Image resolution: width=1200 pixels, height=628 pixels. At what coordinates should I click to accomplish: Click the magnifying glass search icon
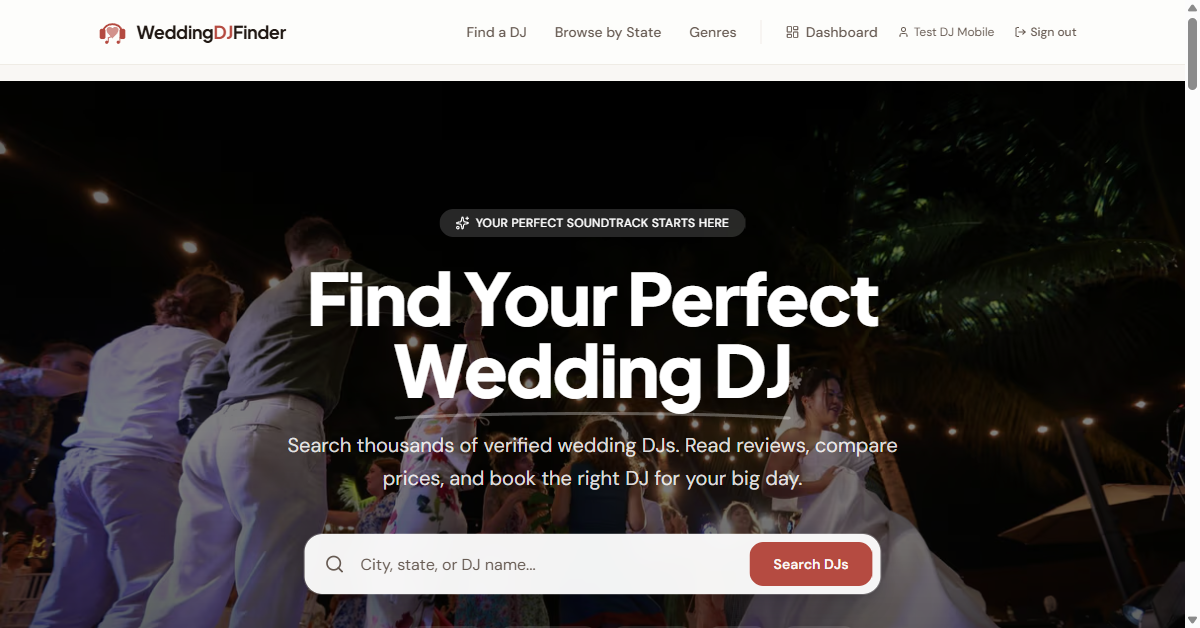coord(335,564)
